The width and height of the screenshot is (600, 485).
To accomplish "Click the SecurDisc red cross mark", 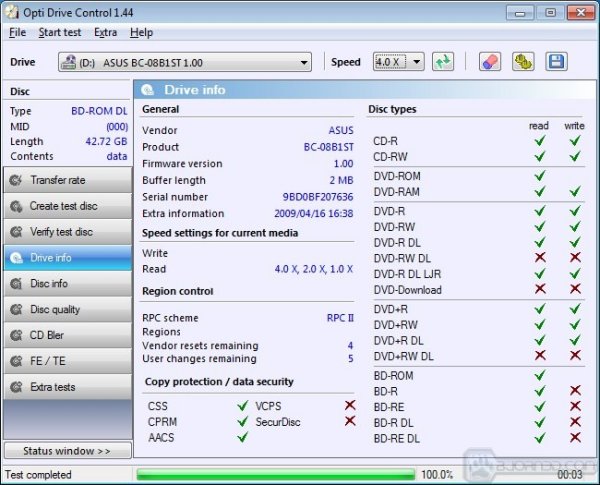I will point(350,421).
